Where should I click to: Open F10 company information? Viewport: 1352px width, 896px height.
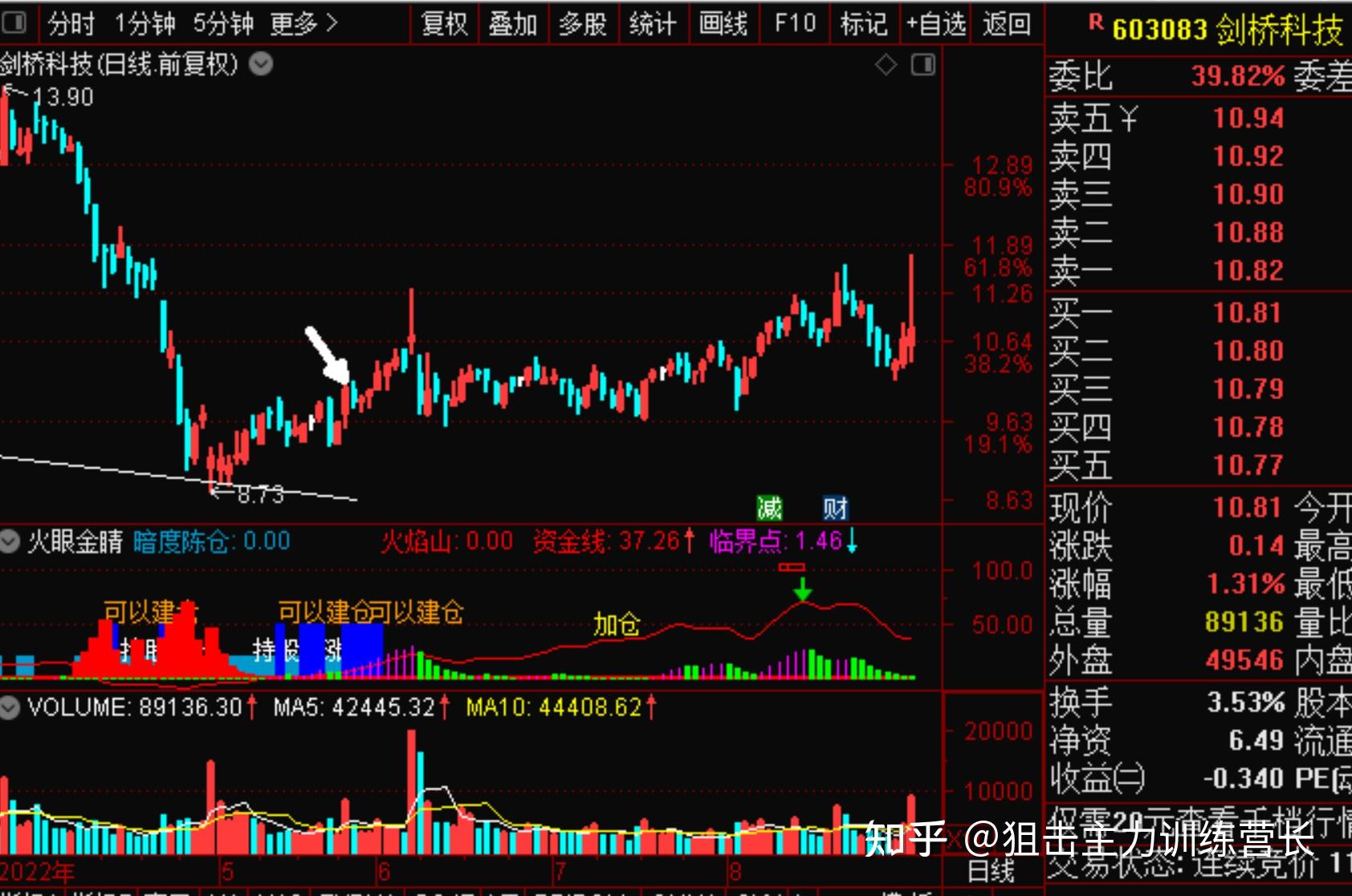pyautogui.click(x=795, y=24)
